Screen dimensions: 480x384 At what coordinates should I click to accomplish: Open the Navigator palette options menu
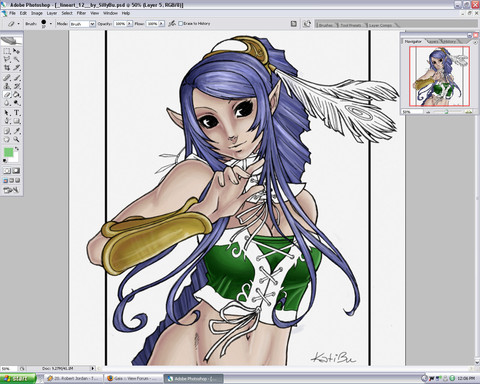pos(475,43)
